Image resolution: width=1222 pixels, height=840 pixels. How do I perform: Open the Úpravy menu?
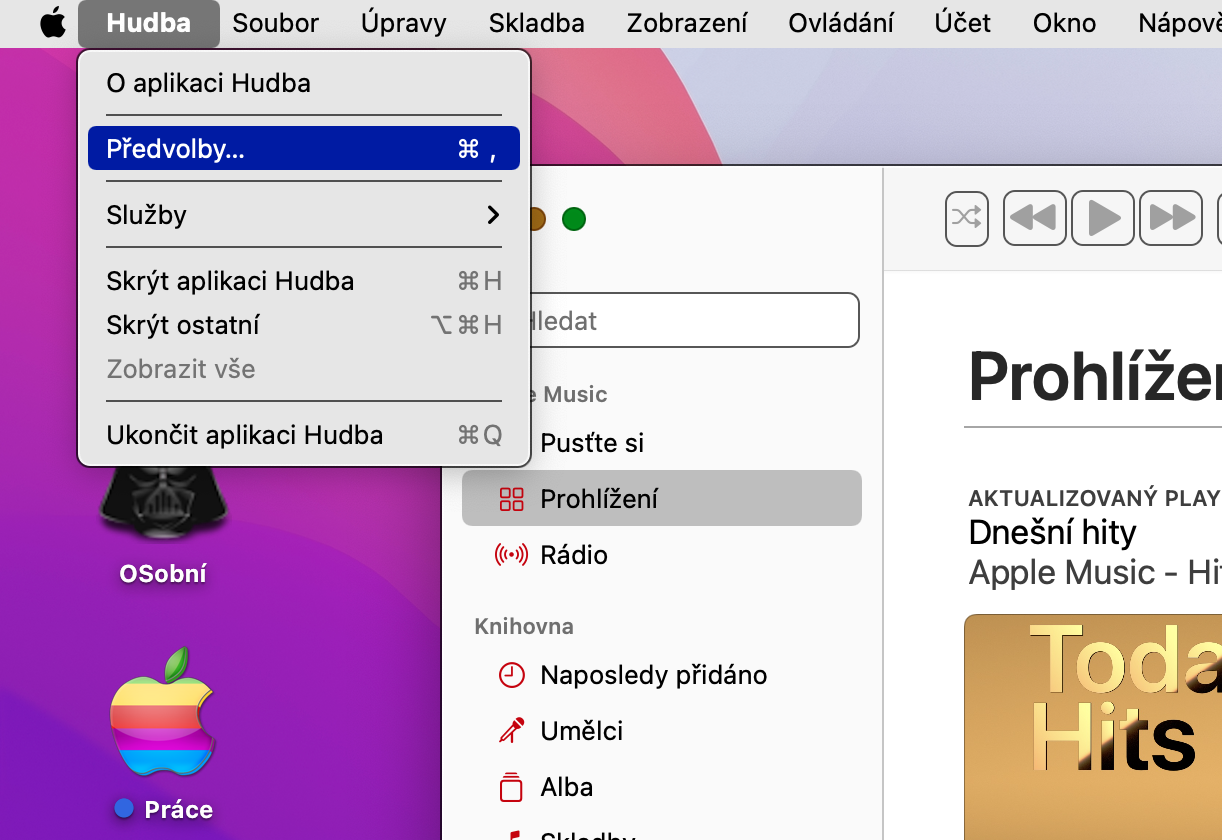pyautogui.click(x=404, y=23)
